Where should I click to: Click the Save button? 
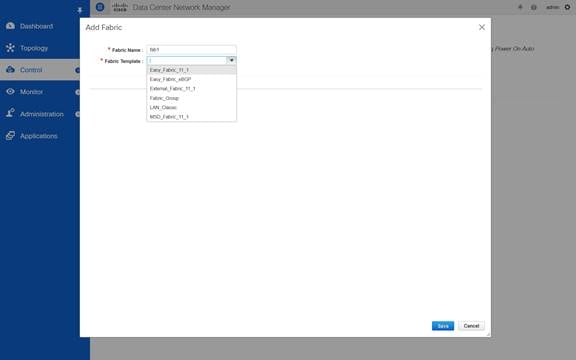(x=443, y=326)
